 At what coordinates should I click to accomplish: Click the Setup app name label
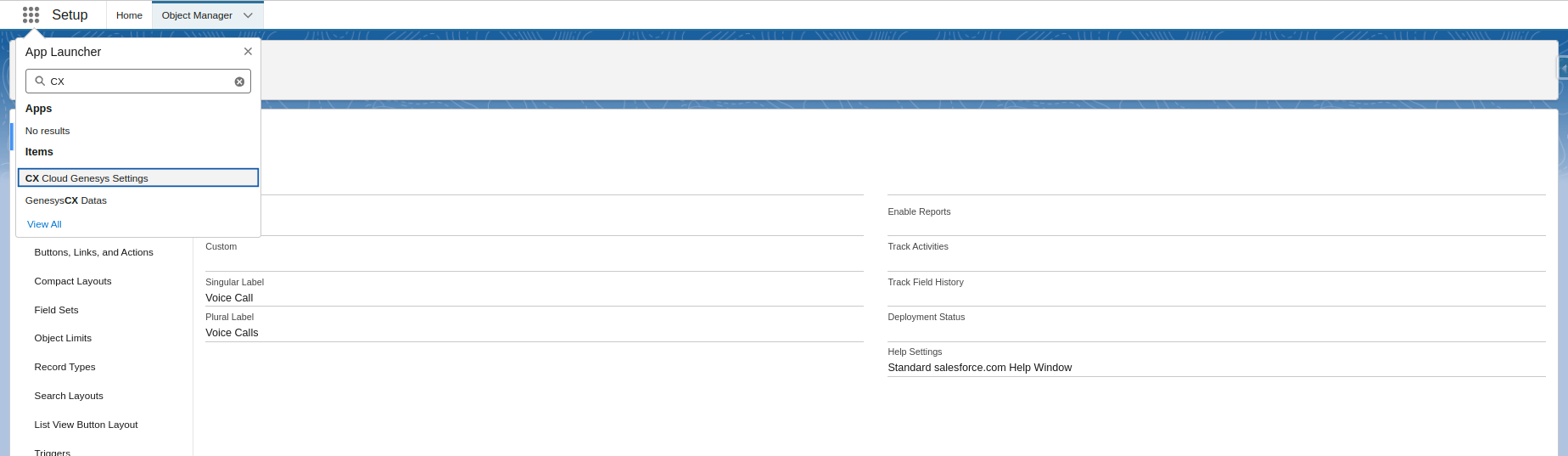tap(70, 14)
